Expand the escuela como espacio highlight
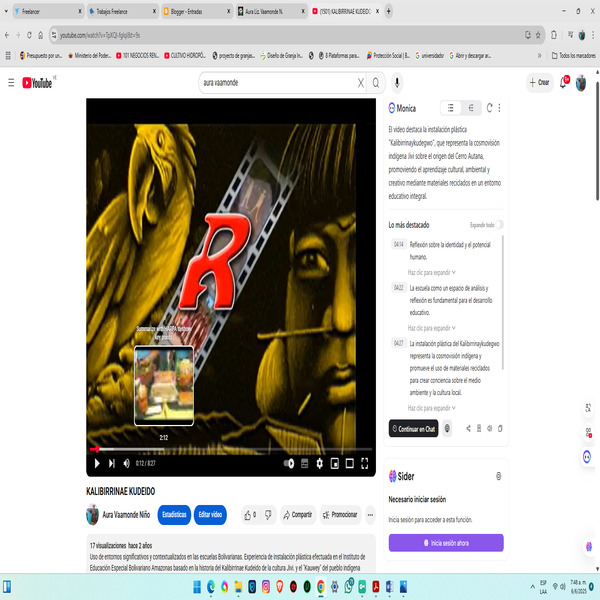The image size is (600, 600). click(432, 328)
